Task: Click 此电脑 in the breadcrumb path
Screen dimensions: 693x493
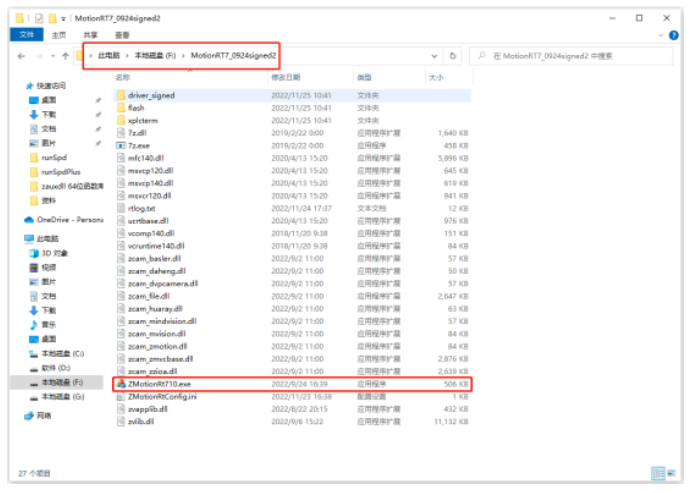Action: pos(109,56)
